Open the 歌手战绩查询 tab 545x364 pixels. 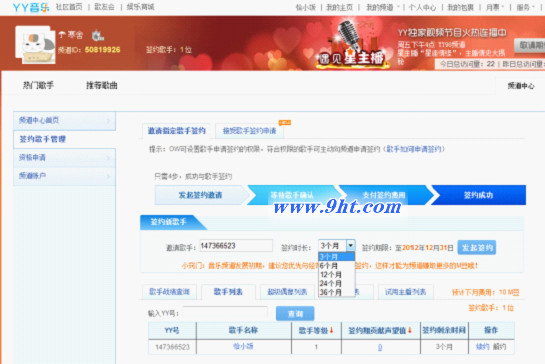(169, 292)
